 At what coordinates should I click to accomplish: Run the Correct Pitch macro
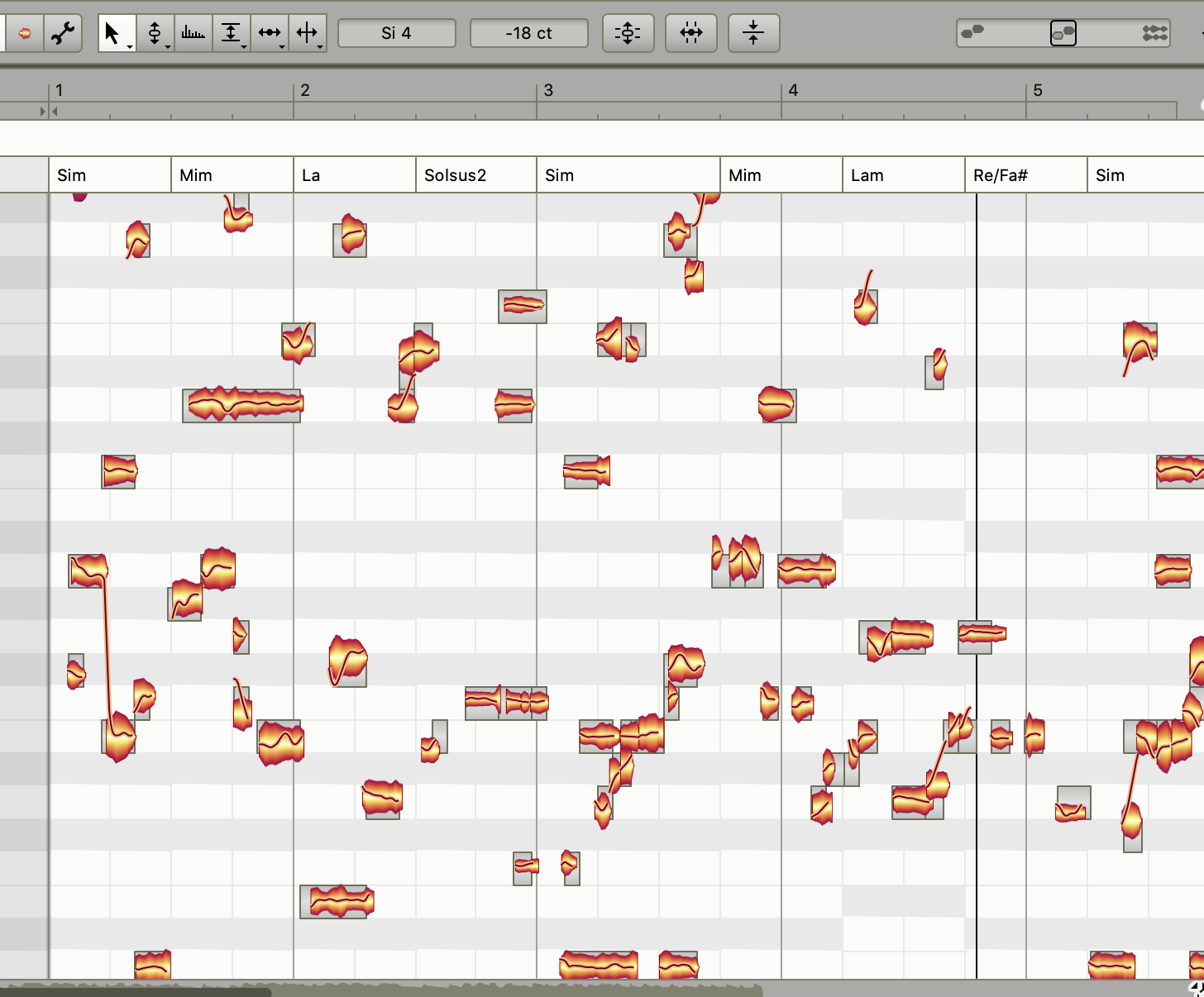coord(628,33)
